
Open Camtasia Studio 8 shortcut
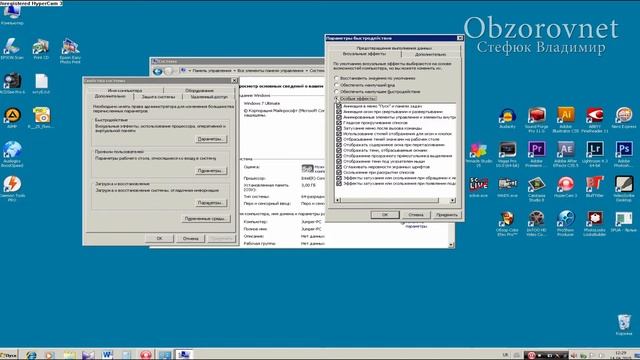click(x=536, y=189)
